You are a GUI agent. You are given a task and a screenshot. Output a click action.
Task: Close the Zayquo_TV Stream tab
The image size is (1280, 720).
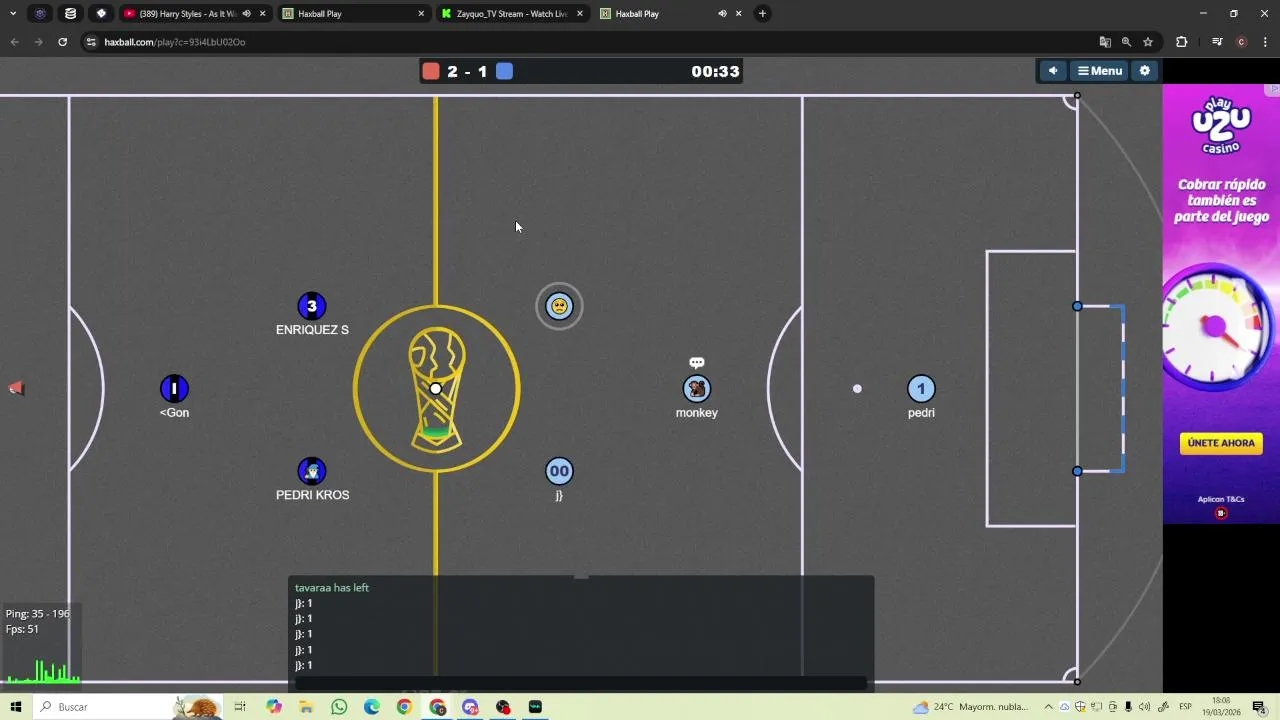pos(579,14)
